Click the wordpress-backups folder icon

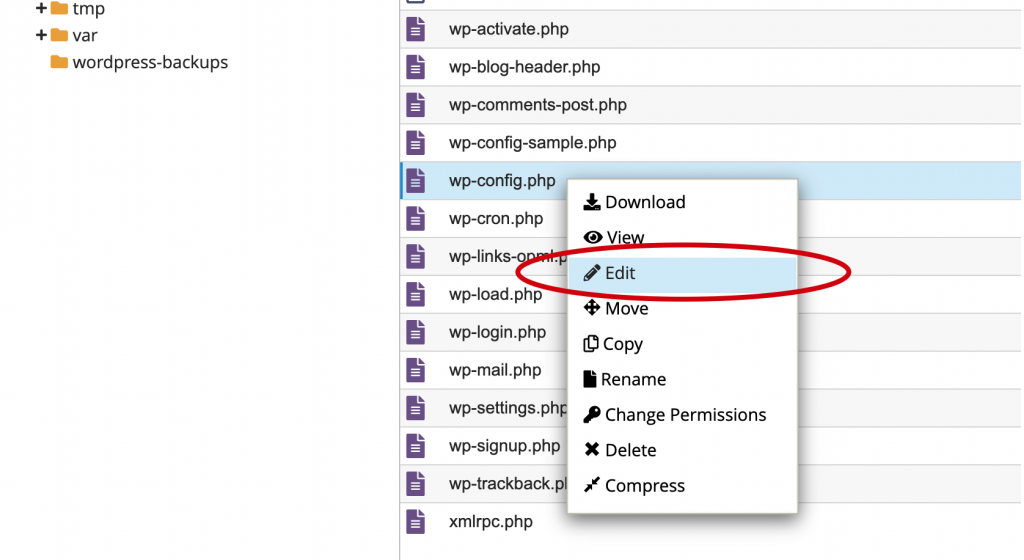tap(59, 62)
